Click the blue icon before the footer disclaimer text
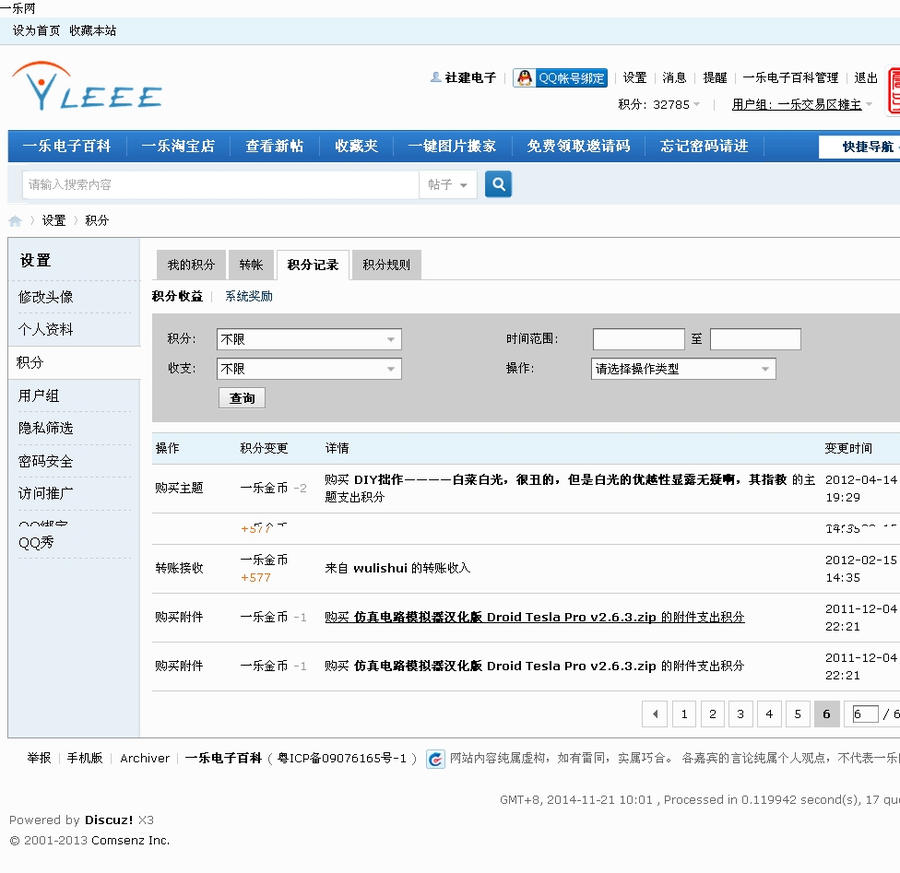 tap(435, 758)
